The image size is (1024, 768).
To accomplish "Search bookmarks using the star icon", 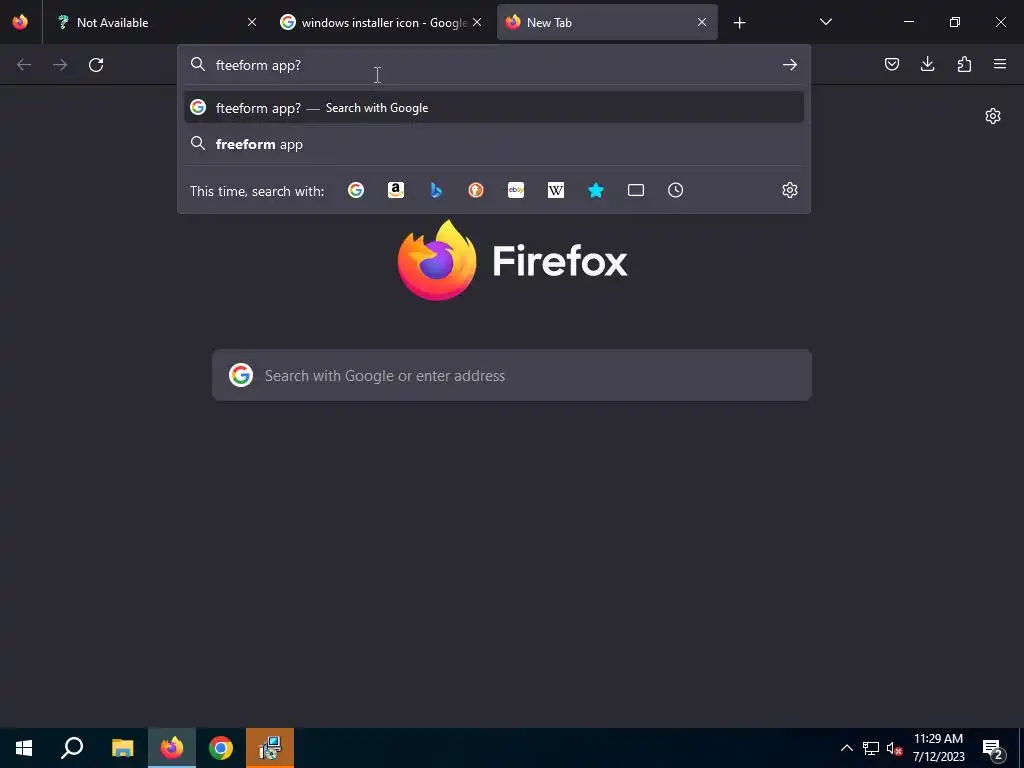I will 596,190.
